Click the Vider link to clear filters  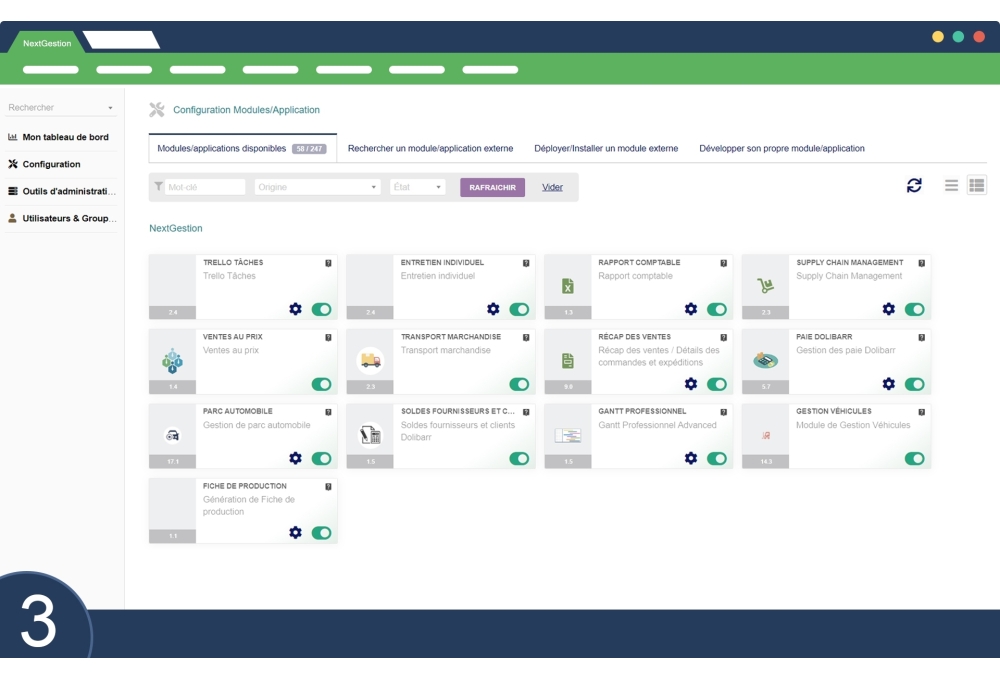coord(552,186)
